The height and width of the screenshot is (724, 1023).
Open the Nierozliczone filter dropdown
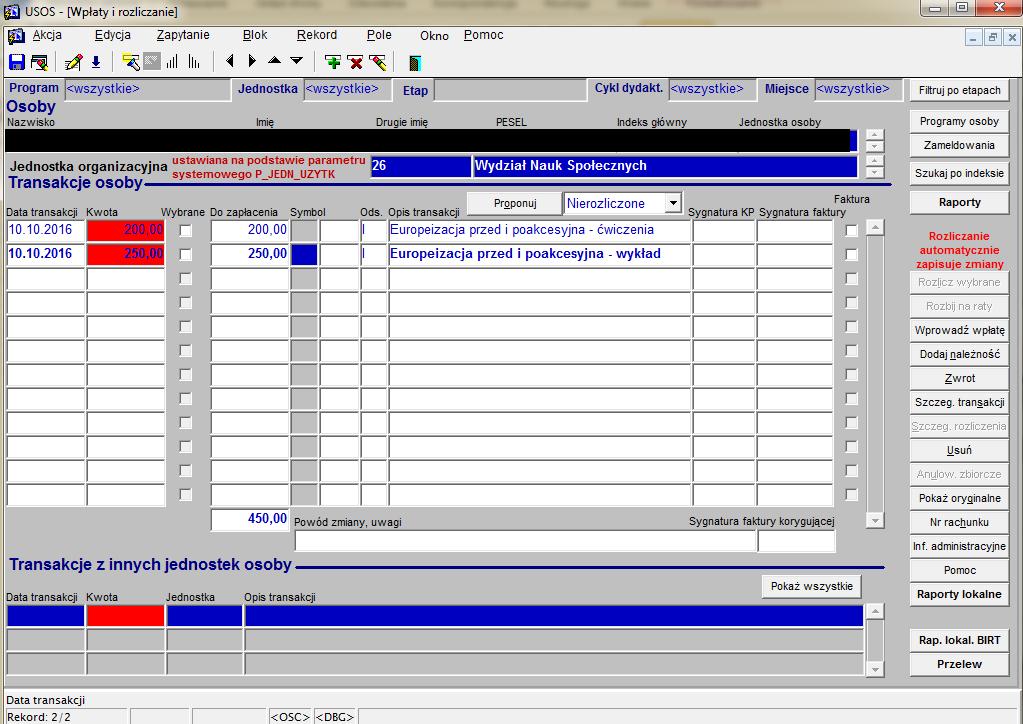[x=673, y=203]
